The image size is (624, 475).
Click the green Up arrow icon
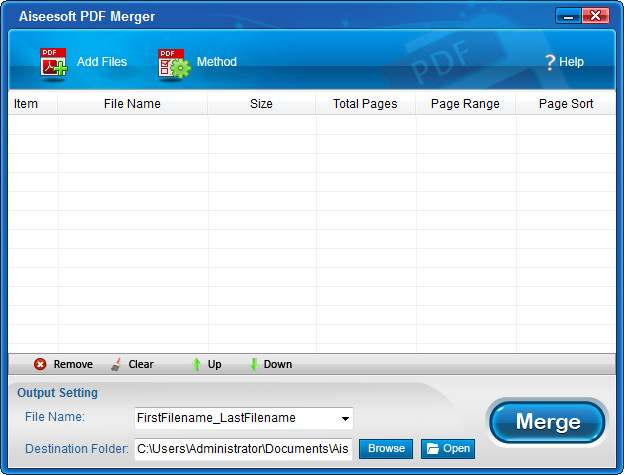click(x=196, y=364)
